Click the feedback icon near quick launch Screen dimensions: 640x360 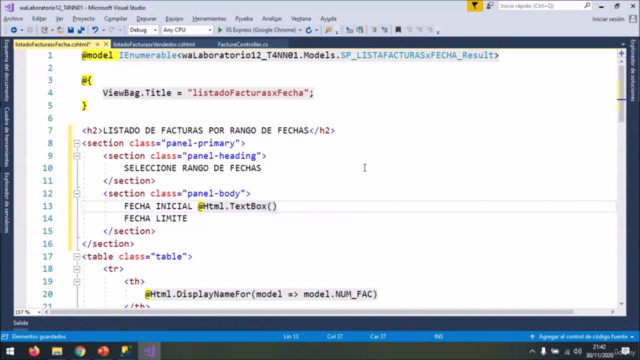490,6
